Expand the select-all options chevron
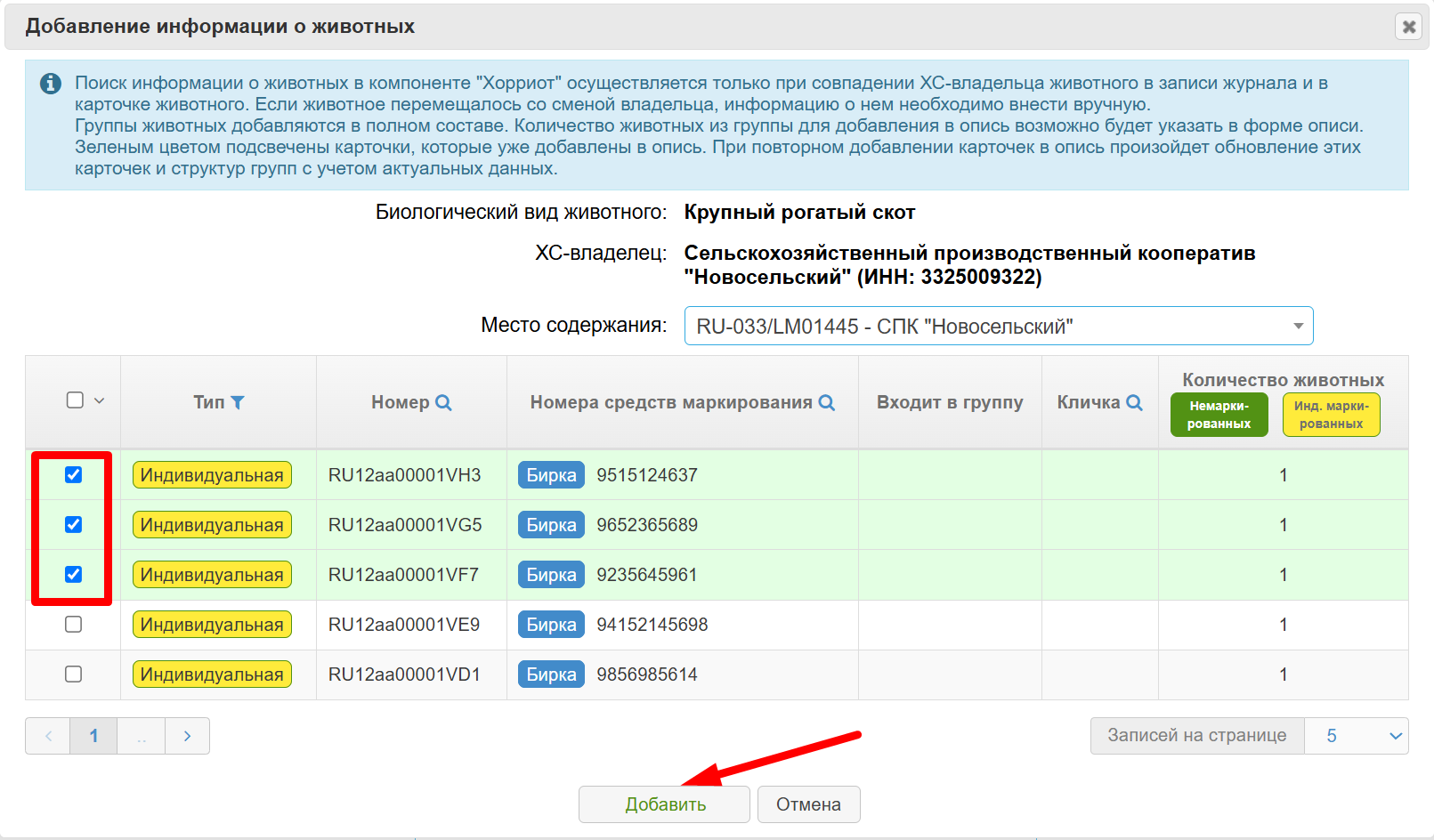The height and width of the screenshot is (840, 1434). [x=100, y=400]
